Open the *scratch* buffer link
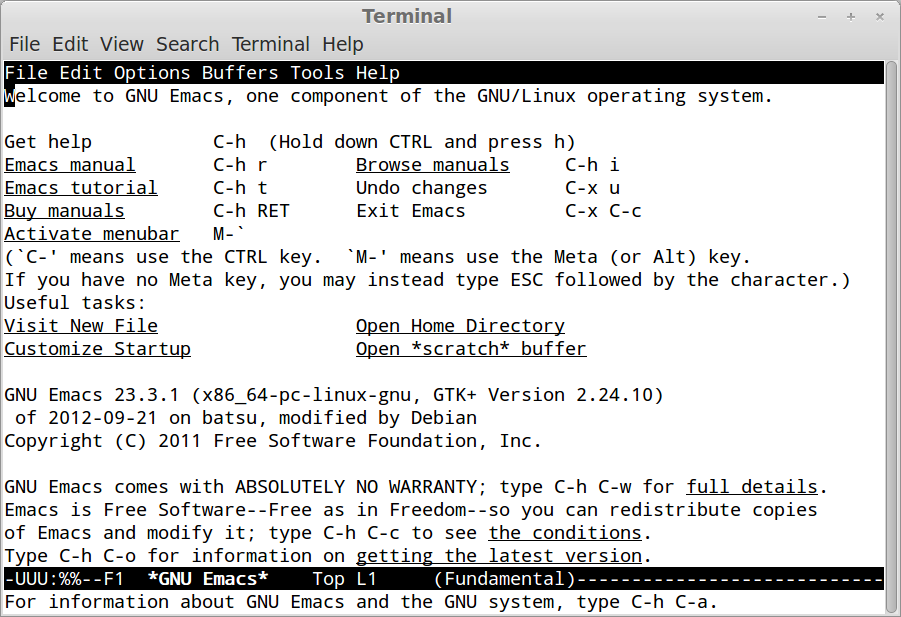901x617 pixels. (471, 349)
